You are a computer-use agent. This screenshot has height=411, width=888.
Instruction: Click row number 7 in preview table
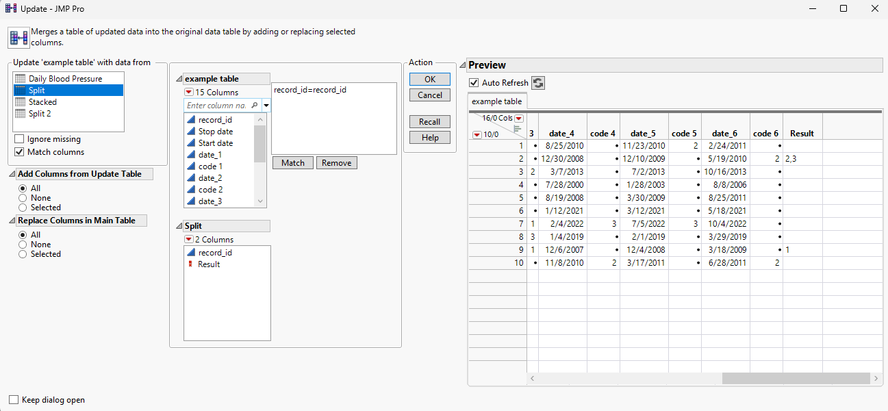(498, 224)
